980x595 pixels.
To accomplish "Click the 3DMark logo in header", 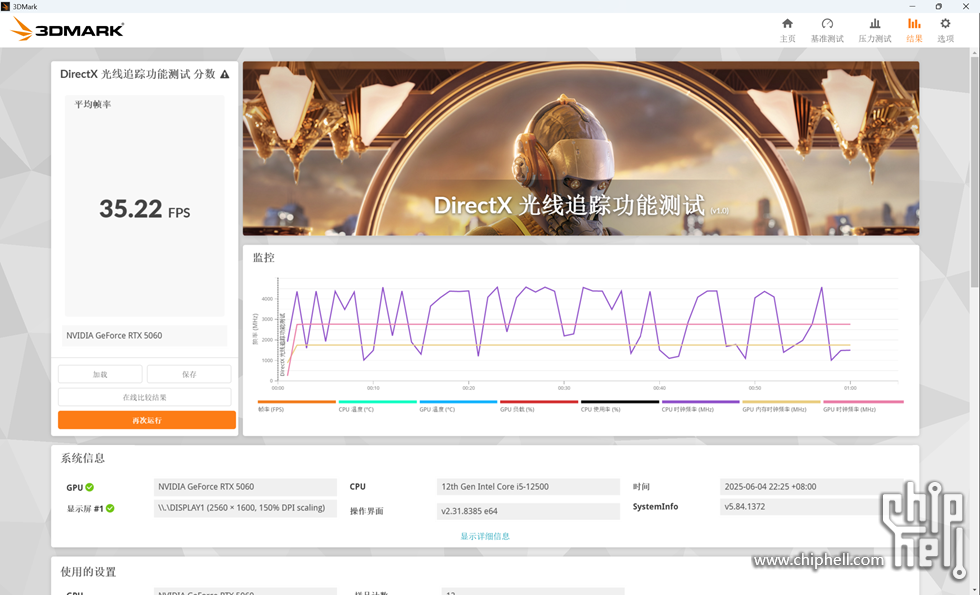I will (x=68, y=29).
